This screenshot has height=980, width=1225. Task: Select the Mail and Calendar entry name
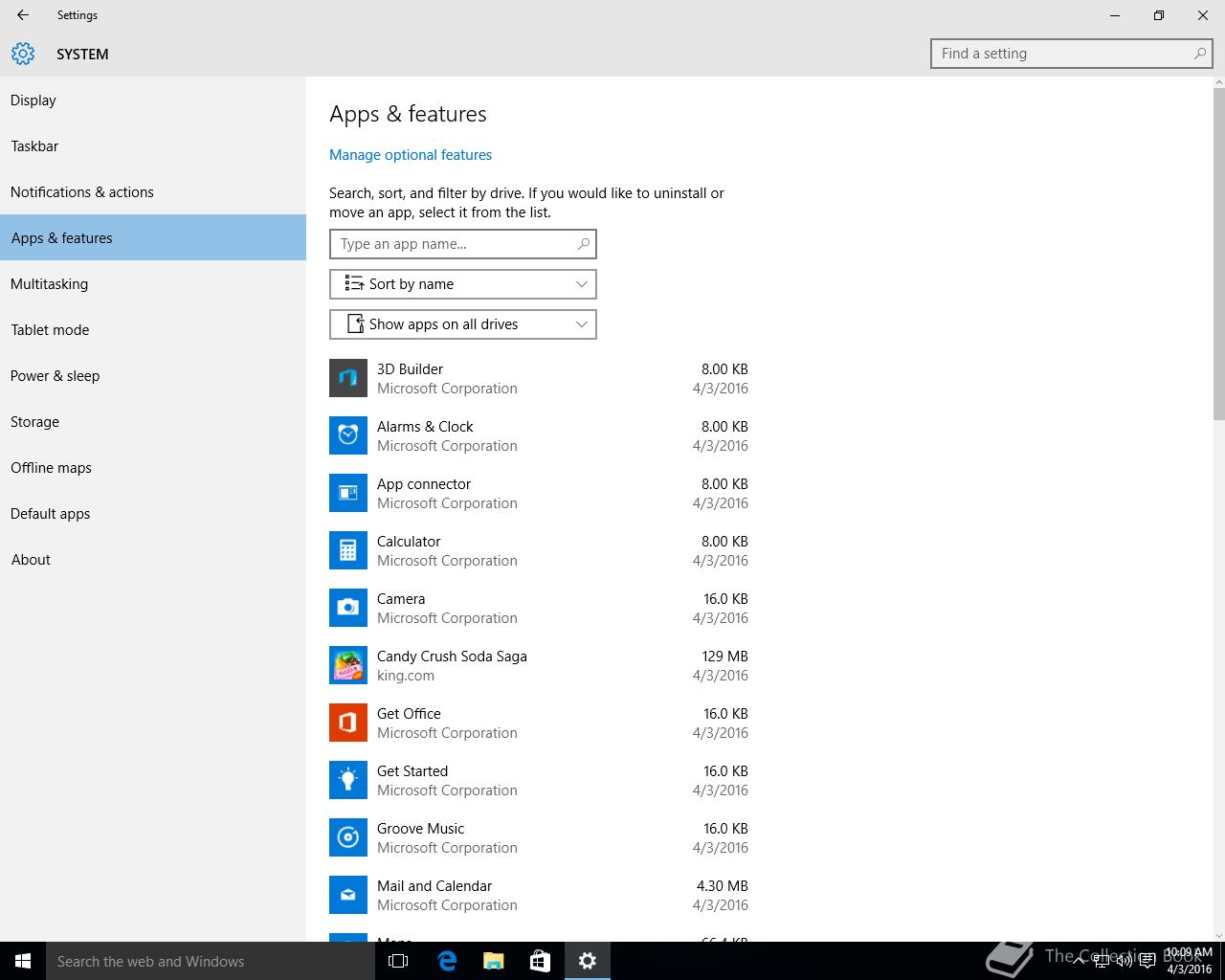tap(434, 886)
